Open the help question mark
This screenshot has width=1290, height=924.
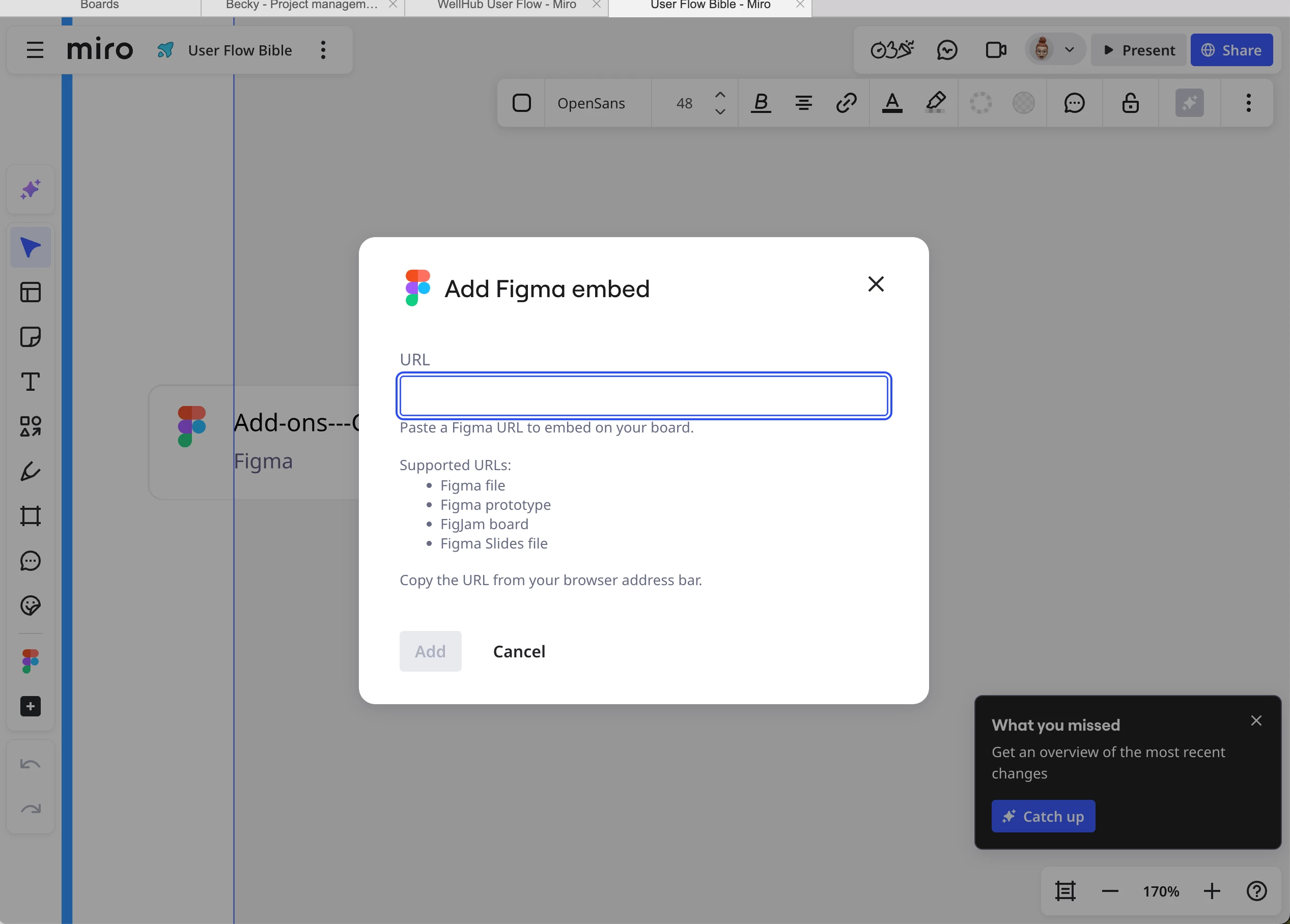(x=1256, y=891)
